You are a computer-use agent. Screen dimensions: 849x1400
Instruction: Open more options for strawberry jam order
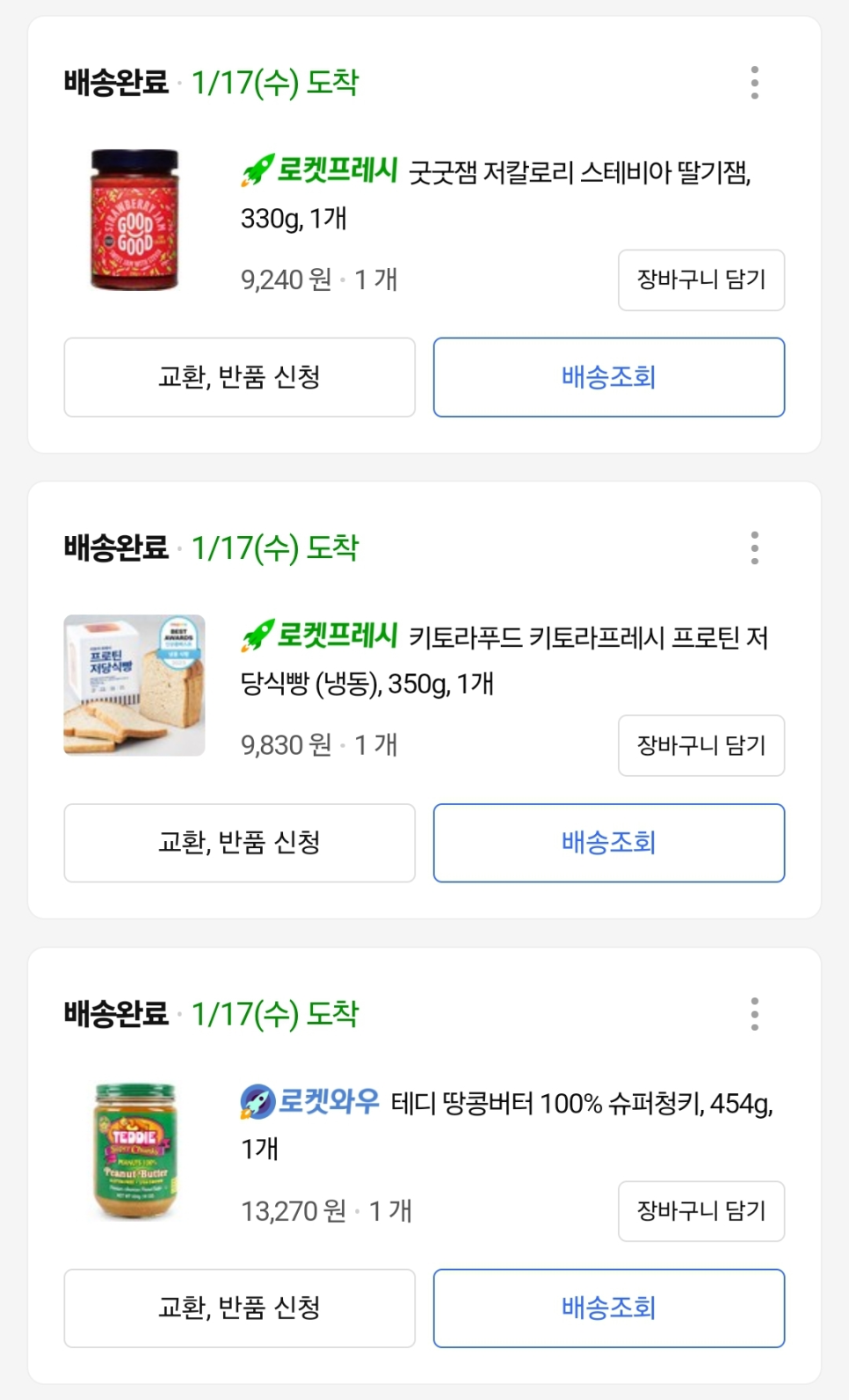754,83
